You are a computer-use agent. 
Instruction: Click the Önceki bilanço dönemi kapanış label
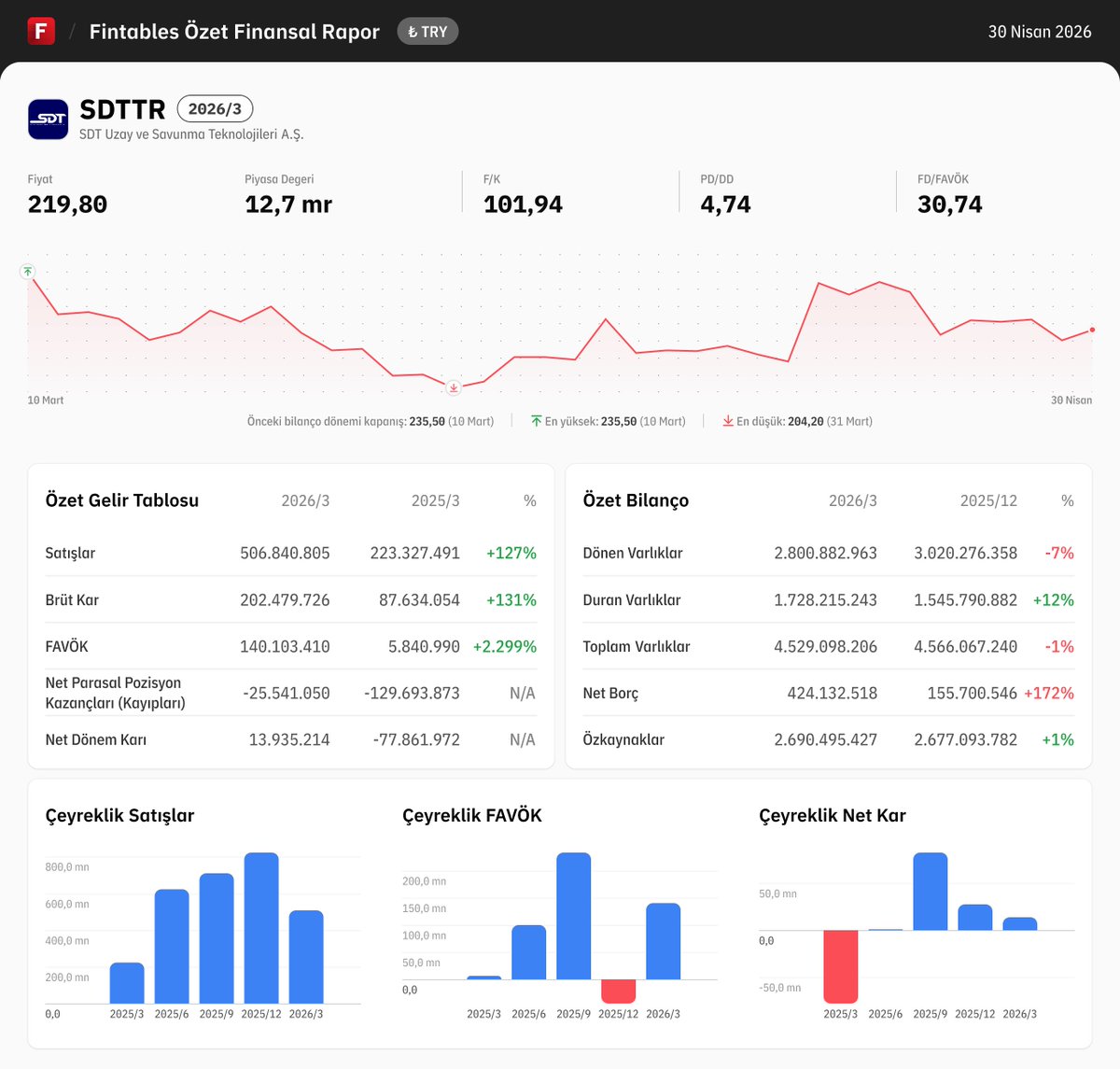tap(327, 421)
